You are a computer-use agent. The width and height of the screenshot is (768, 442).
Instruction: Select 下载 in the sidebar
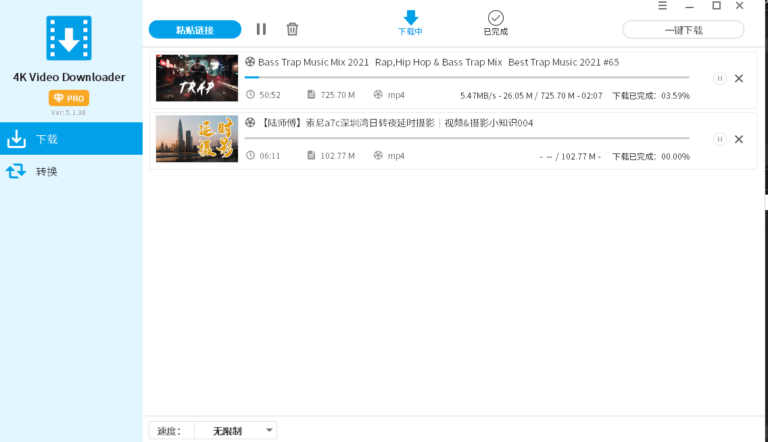click(72, 139)
